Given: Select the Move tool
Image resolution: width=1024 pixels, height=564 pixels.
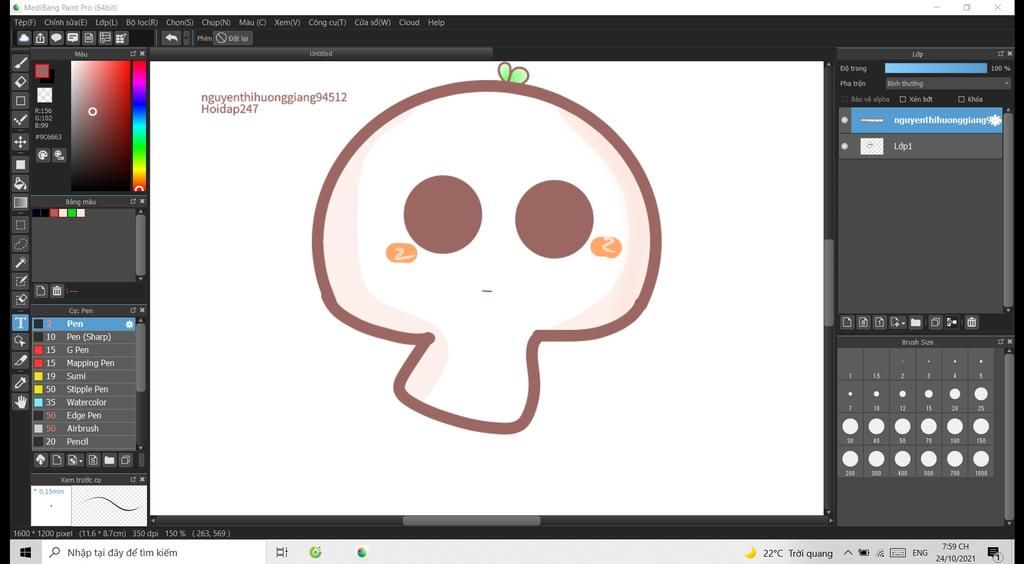Looking at the screenshot, I should pyautogui.click(x=20, y=142).
